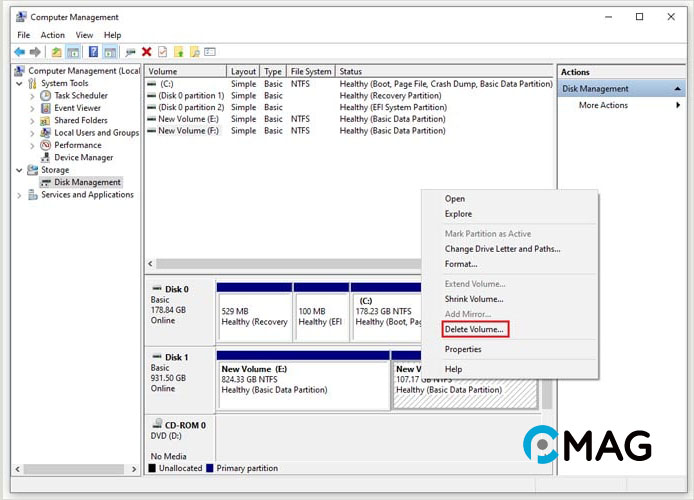694x500 pixels.
Task: Click the Properties checkmark icon in toolbar
Action: [163, 52]
